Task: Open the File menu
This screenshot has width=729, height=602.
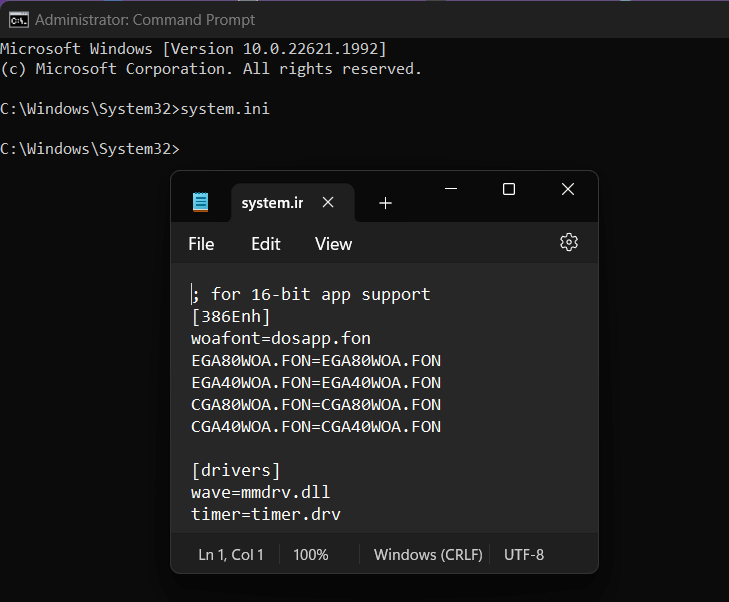Action: click(201, 244)
